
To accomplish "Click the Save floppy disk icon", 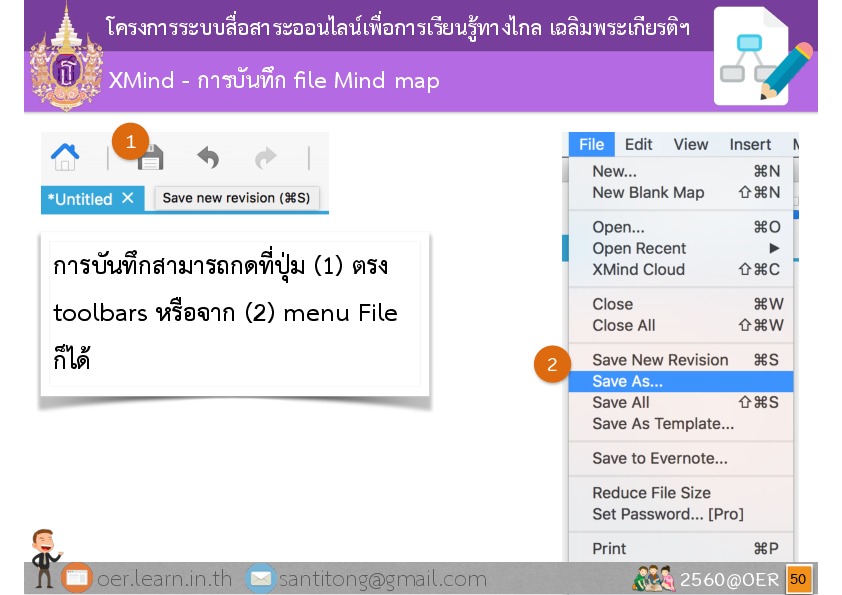I will tap(151, 158).
